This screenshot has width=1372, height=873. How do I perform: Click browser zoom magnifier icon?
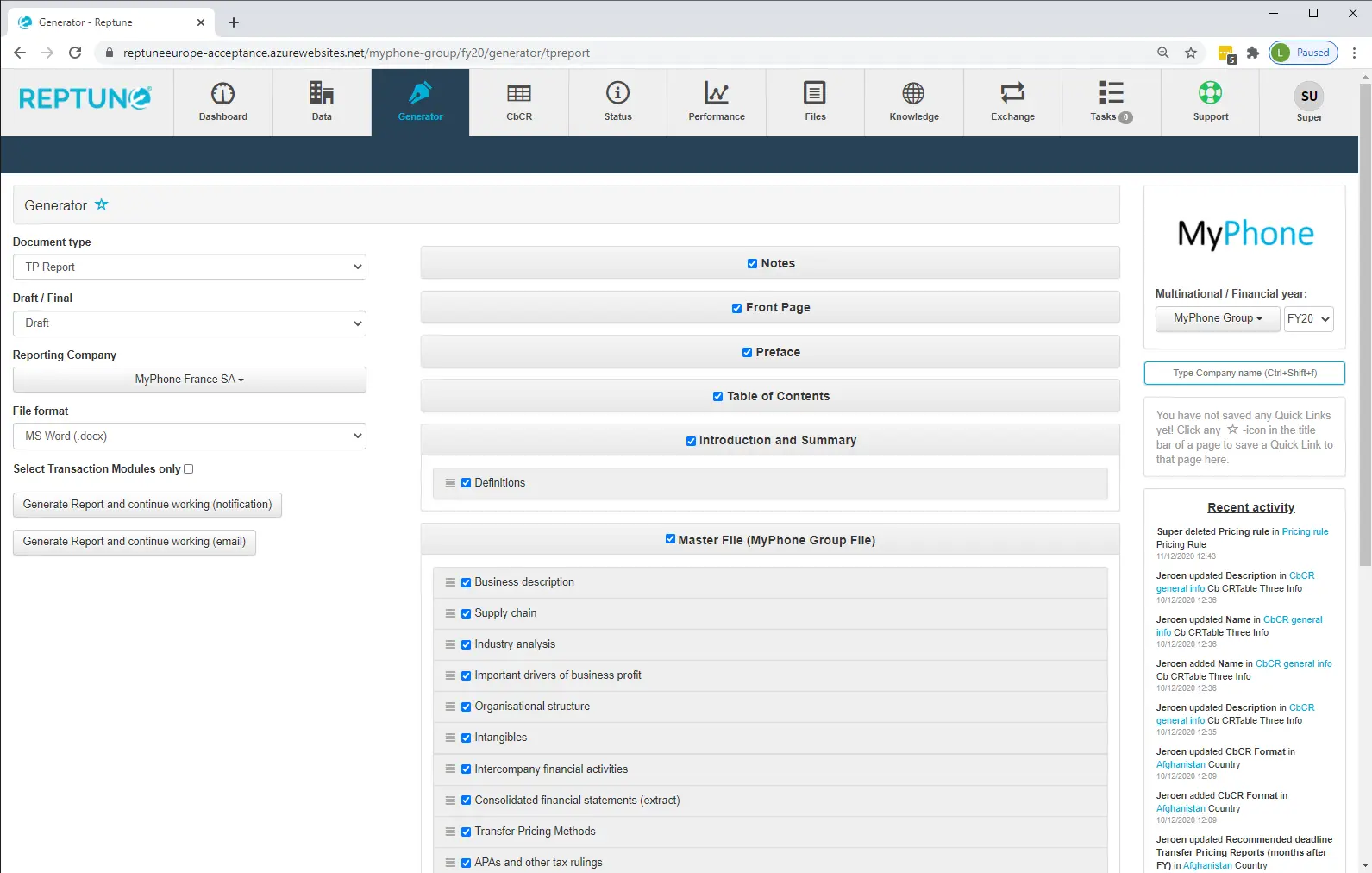click(1163, 53)
